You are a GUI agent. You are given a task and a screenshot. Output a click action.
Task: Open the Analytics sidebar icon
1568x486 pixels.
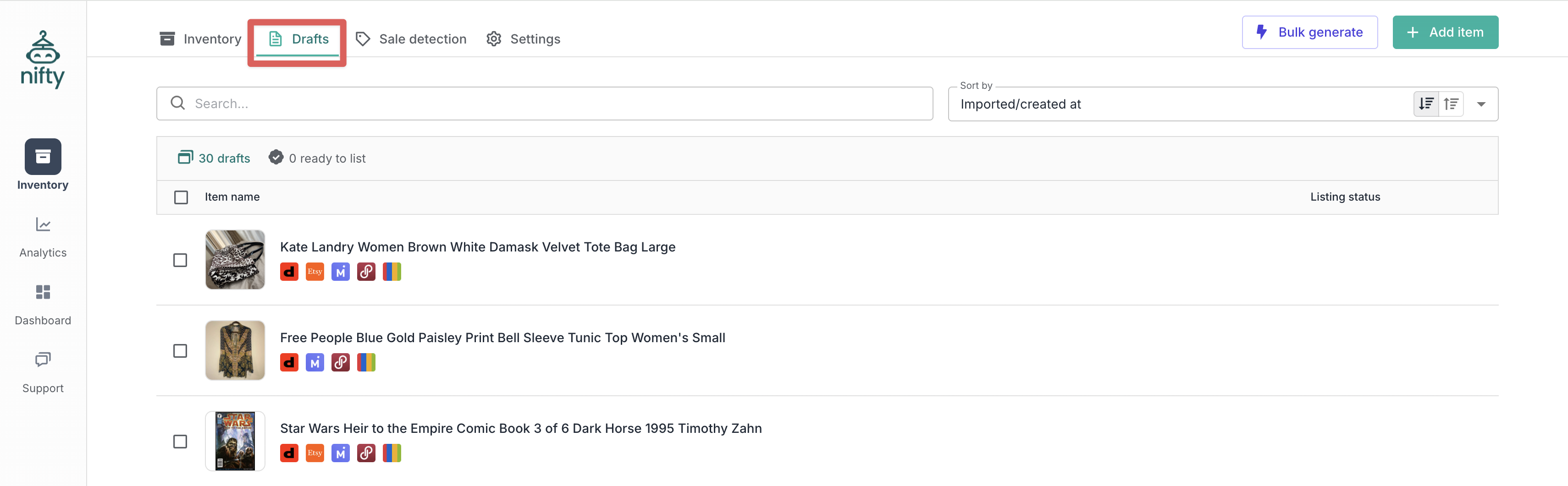pyautogui.click(x=43, y=224)
